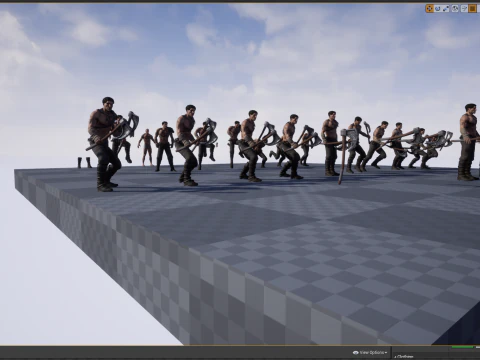This screenshot has width=480, height=360.
Task: Open the View Options dropdown
Action: [x=370, y=353]
